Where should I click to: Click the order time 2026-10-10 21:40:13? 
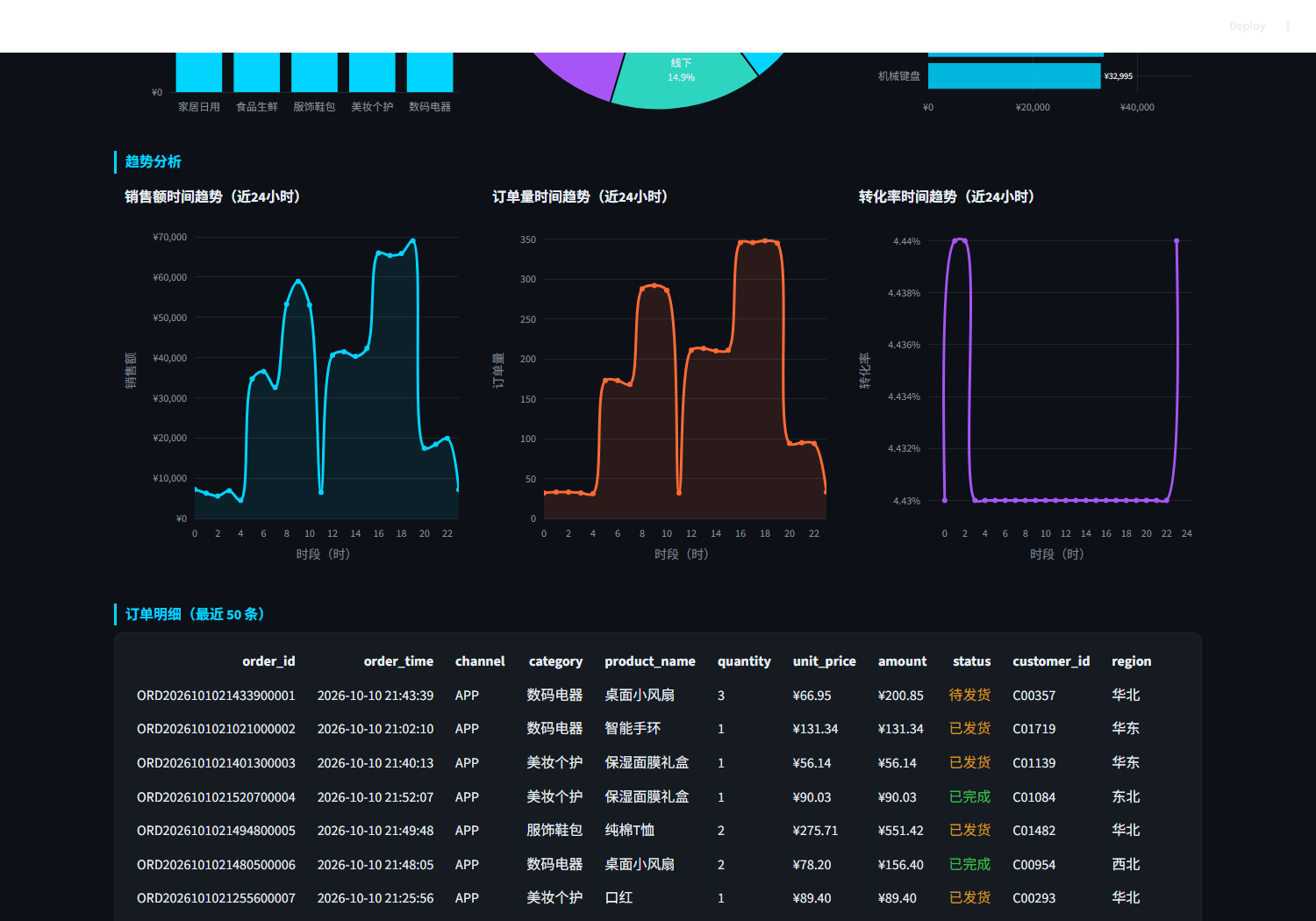375,763
